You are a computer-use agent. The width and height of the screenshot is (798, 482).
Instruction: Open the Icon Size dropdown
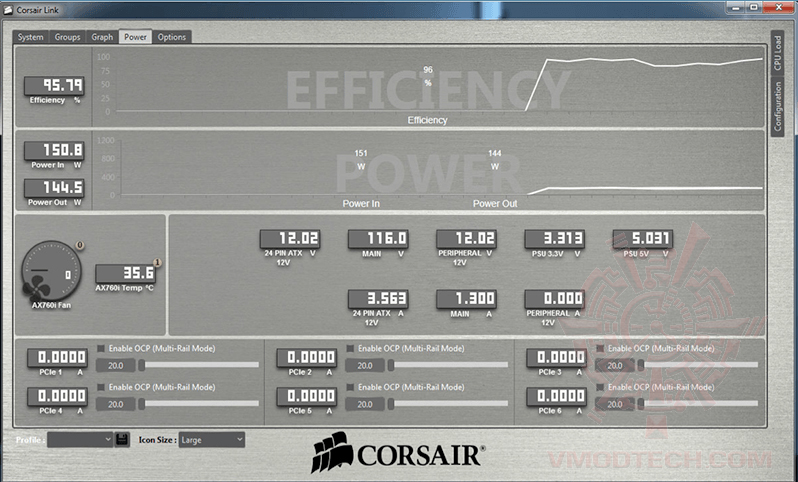[x=211, y=440]
